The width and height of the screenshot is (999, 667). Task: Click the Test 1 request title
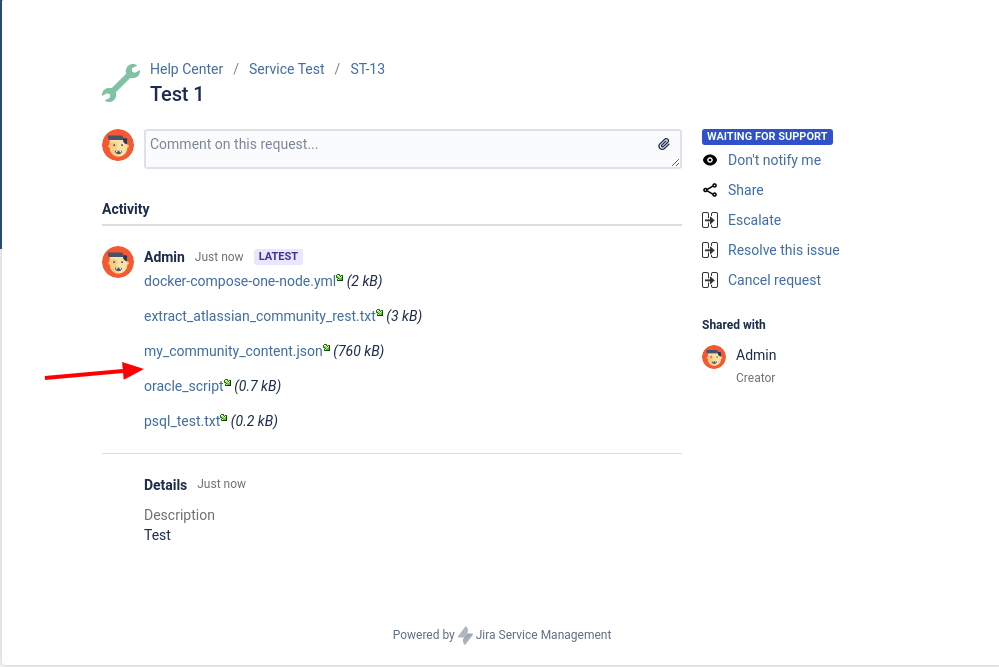point(176,94)
